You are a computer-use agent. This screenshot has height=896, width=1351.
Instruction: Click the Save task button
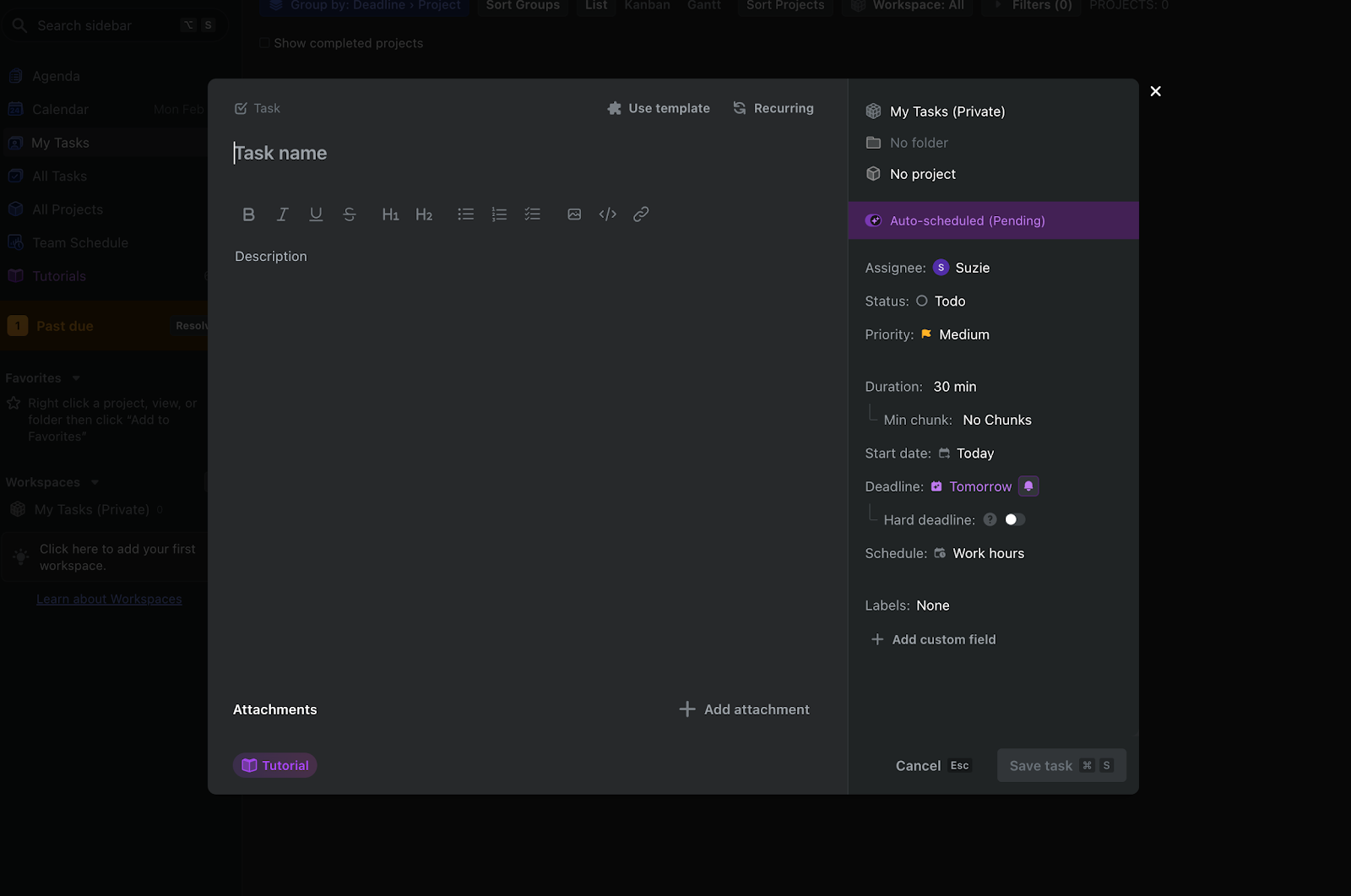click(x=1061, y=766)
